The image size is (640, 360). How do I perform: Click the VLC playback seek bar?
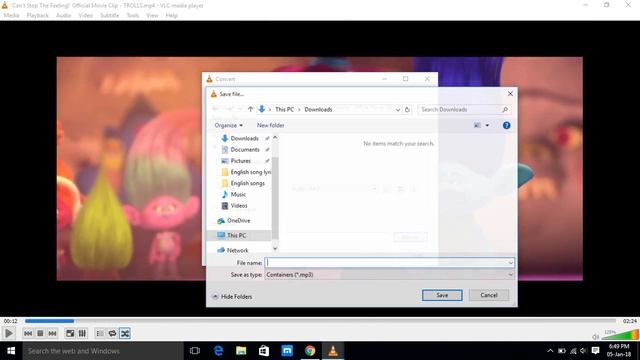(320, 321)
